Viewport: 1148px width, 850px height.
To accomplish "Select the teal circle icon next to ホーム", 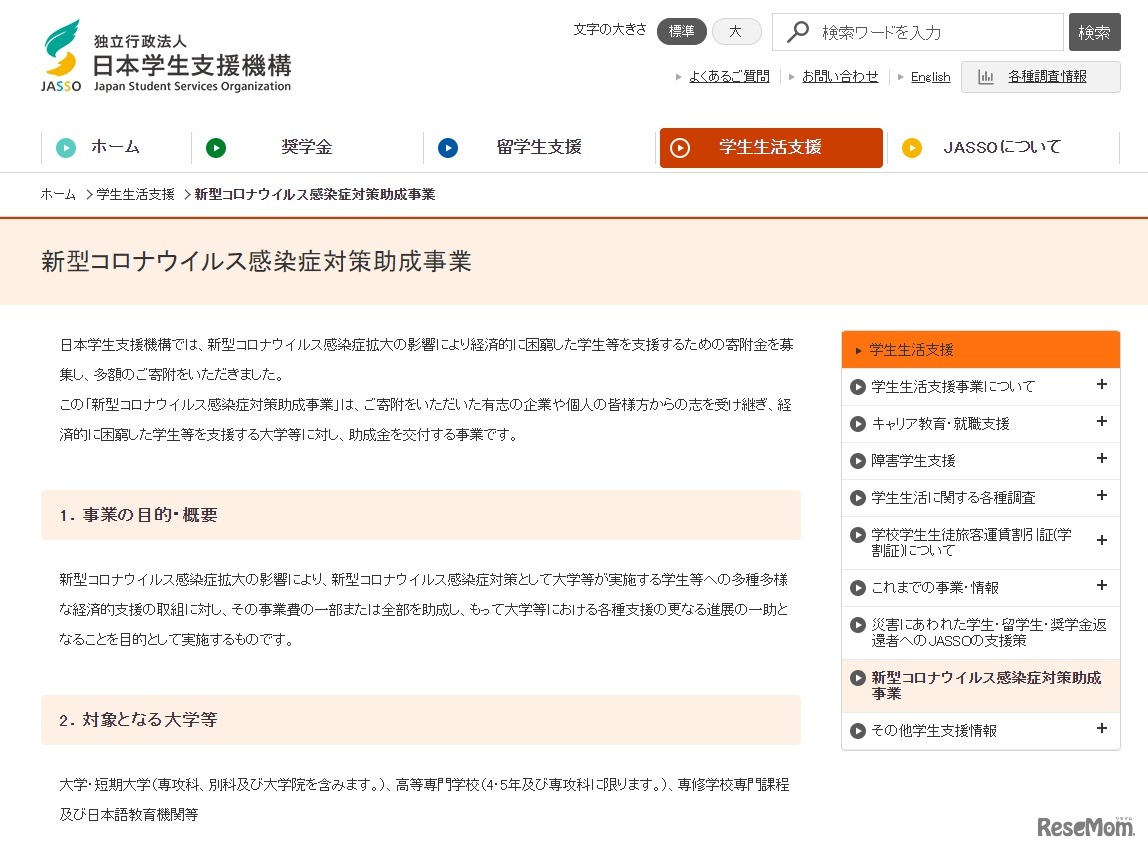I will [x=65, y=147].
